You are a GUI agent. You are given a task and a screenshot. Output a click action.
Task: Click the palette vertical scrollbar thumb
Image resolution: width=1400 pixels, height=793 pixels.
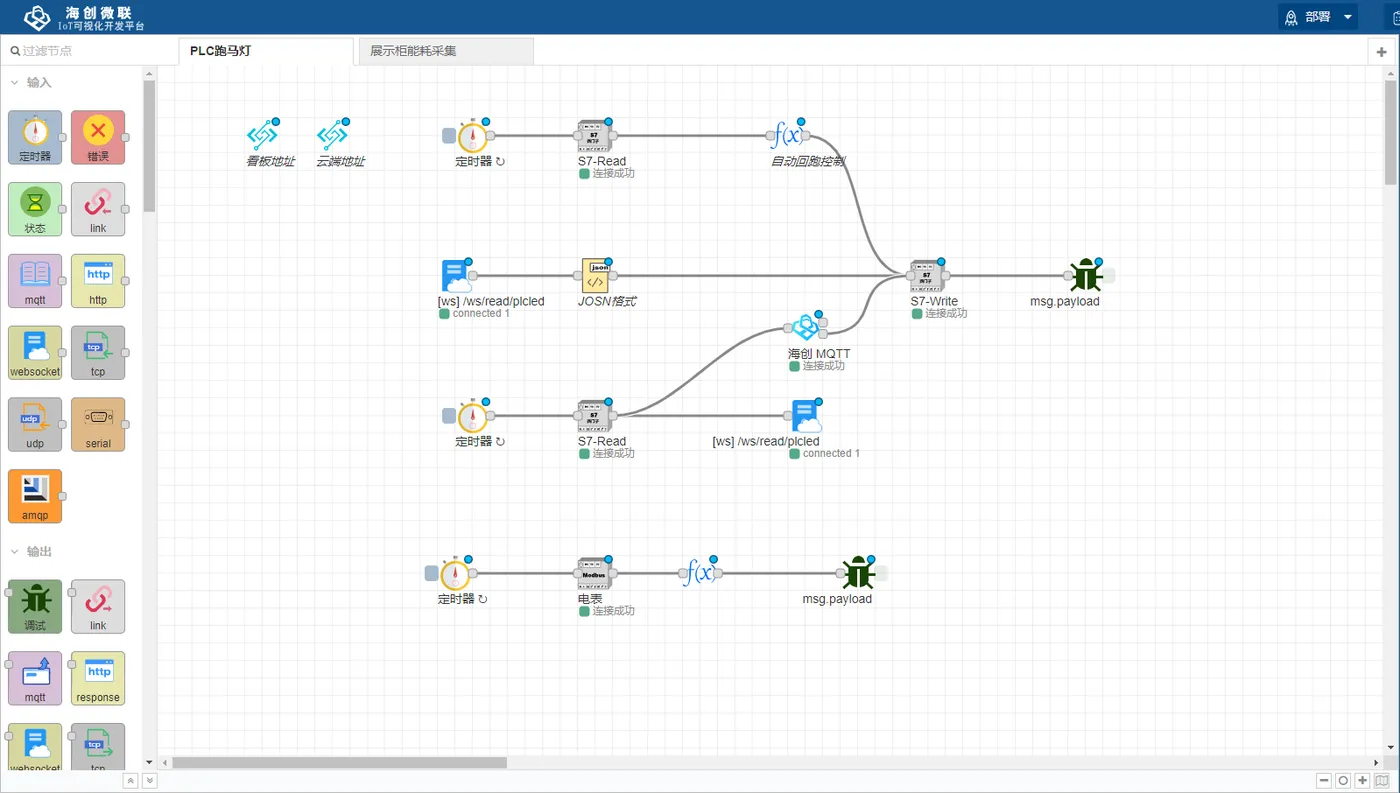click(150, 146)
